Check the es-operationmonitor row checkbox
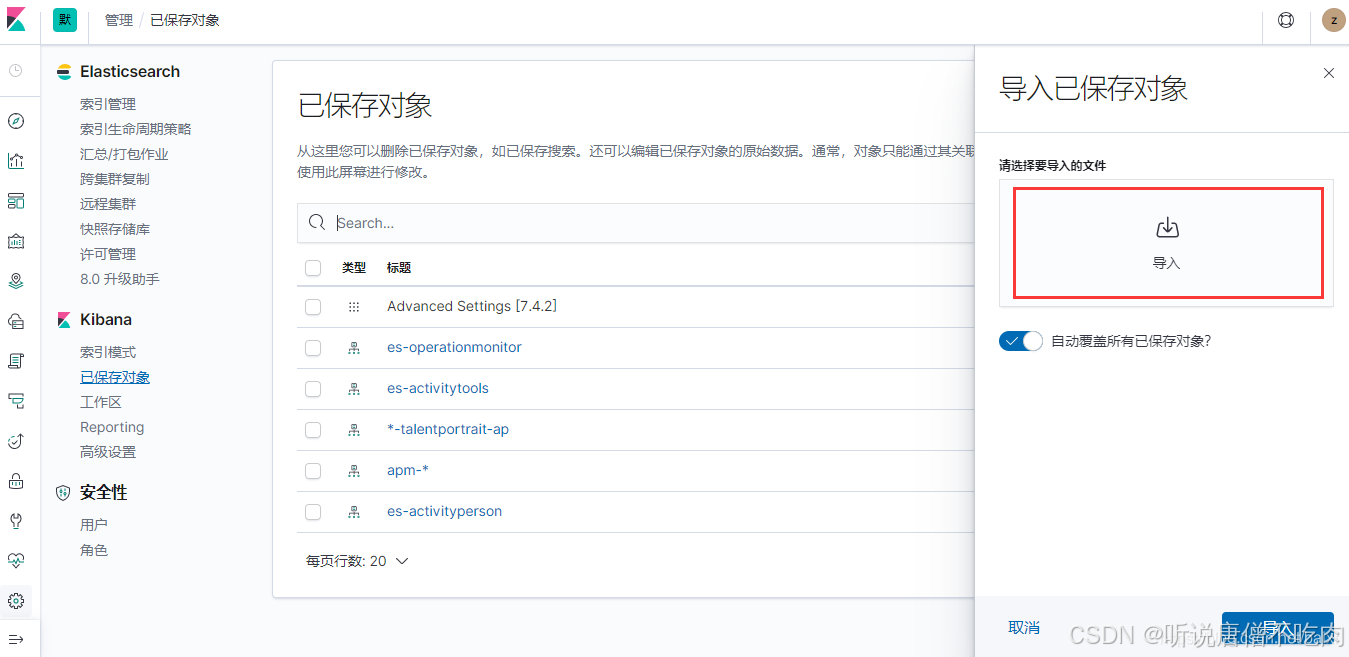The image size is (1349, 657). (x=313, y=348)
